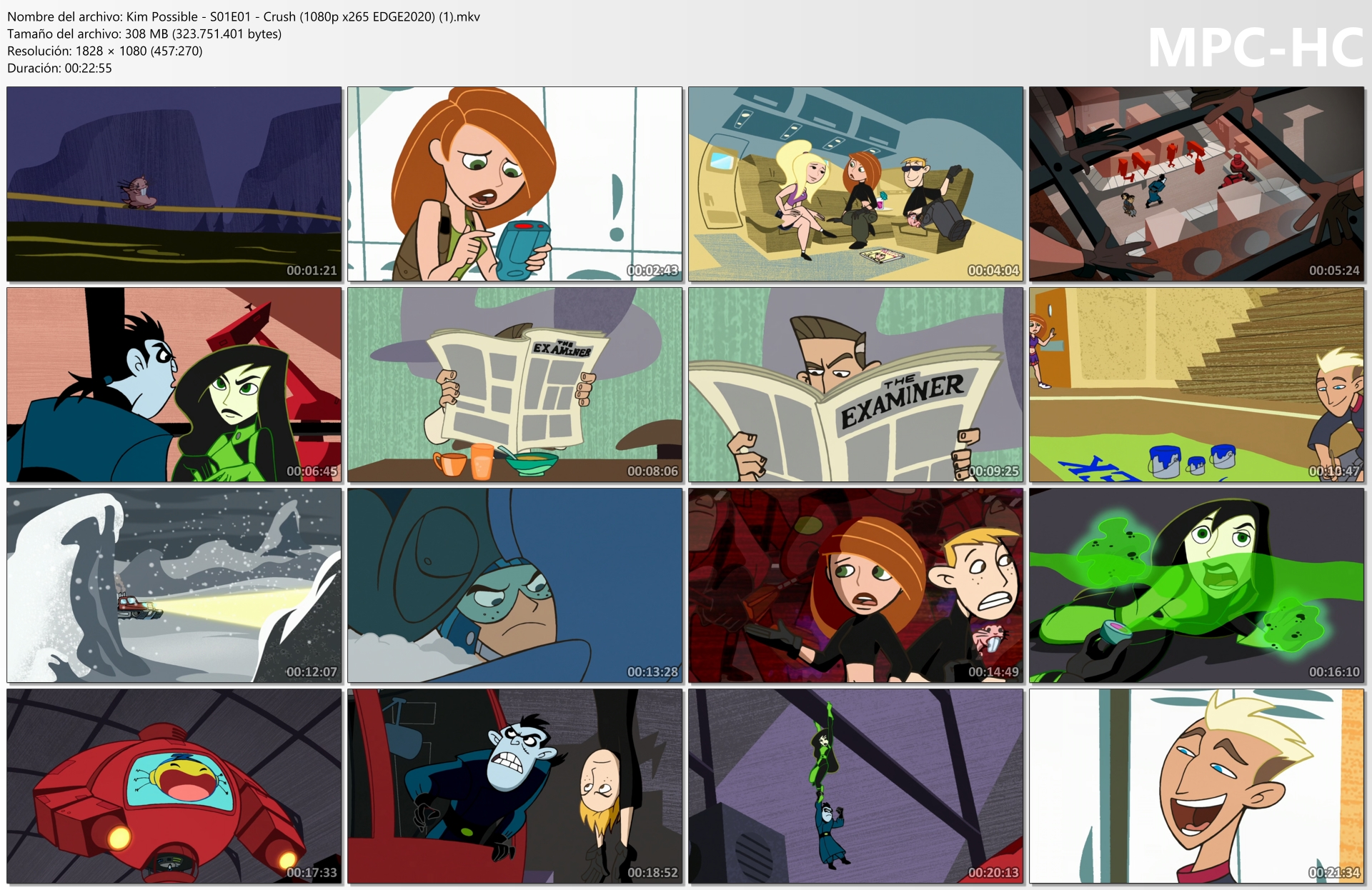Click the Resolución 1828 × 1080 text

(104, 51)
